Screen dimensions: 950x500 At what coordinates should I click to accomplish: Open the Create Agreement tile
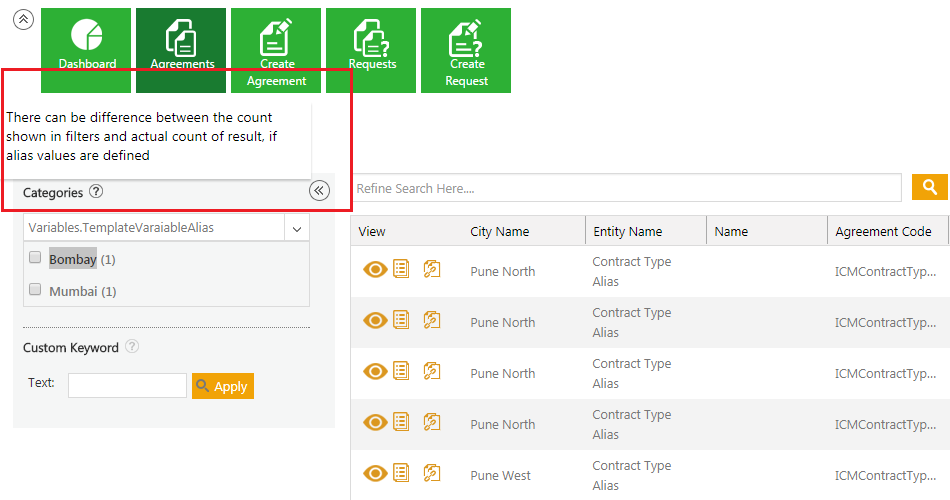coord(276,50)
